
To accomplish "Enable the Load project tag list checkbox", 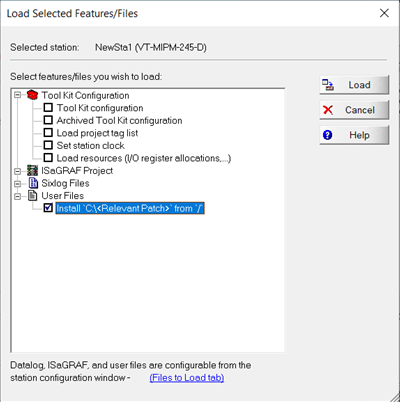I will point(48,133).
